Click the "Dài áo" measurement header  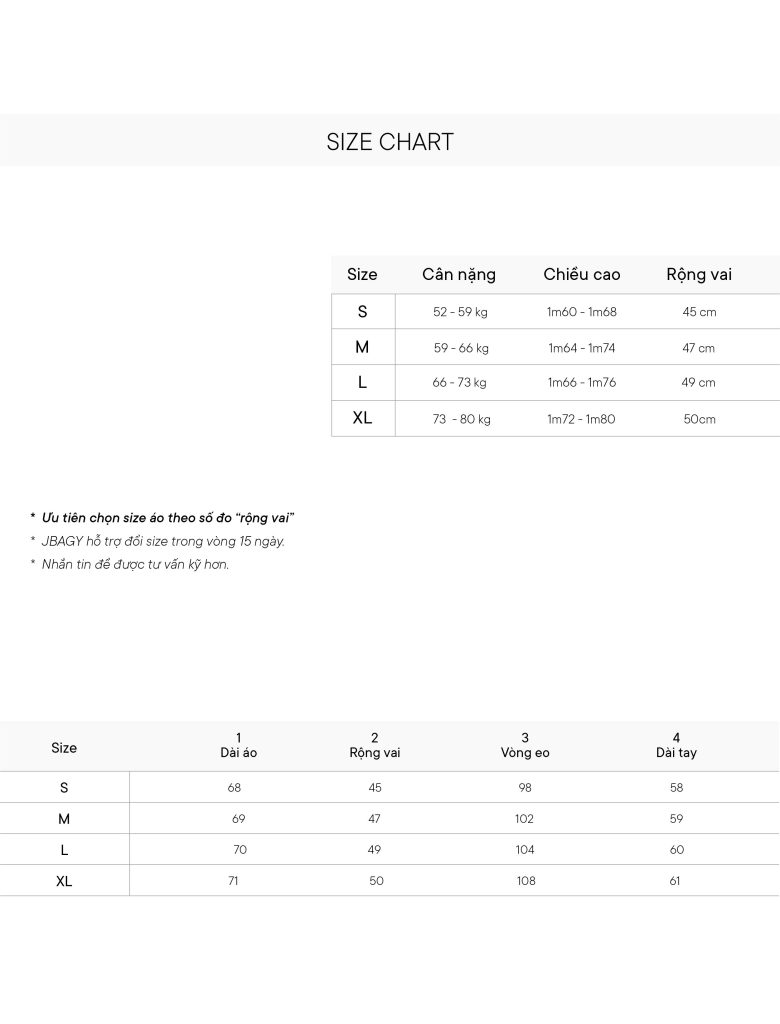(239, 752)
